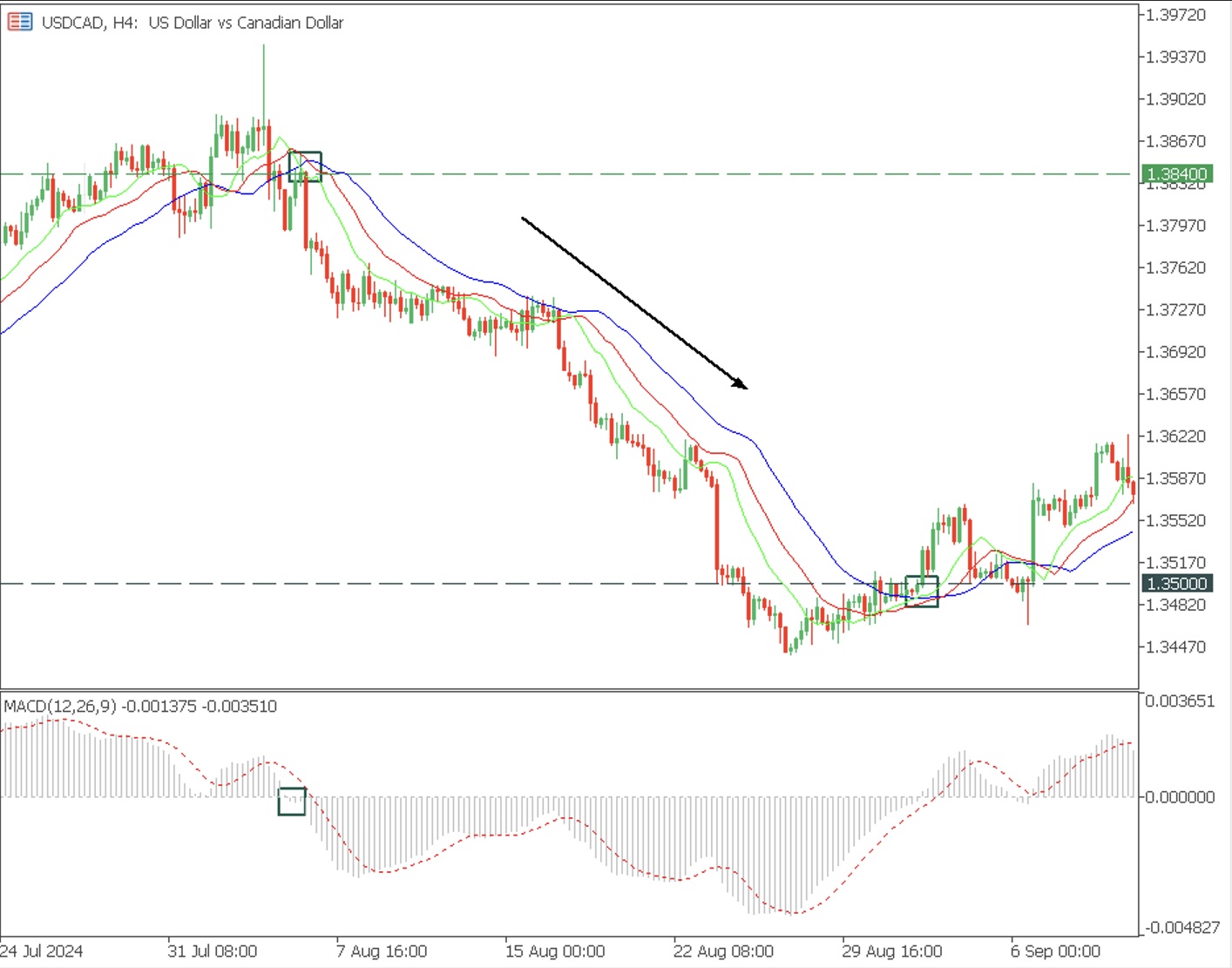Click the 29 Aug 16:00 time label
The height and width of the screenshot is (968, 1232).
click(x=892, y=951)
